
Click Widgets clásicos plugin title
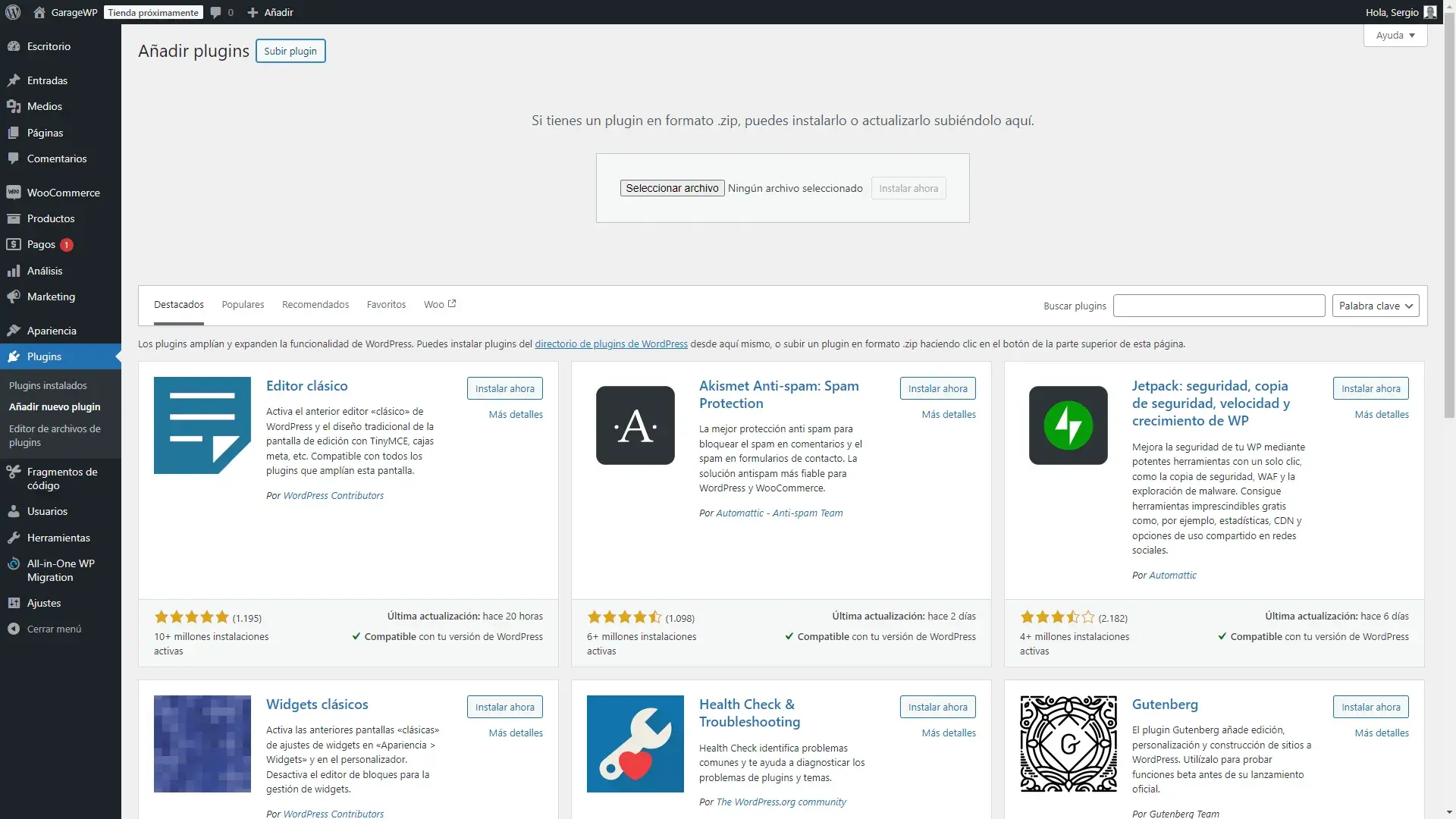tap(317, 704)
